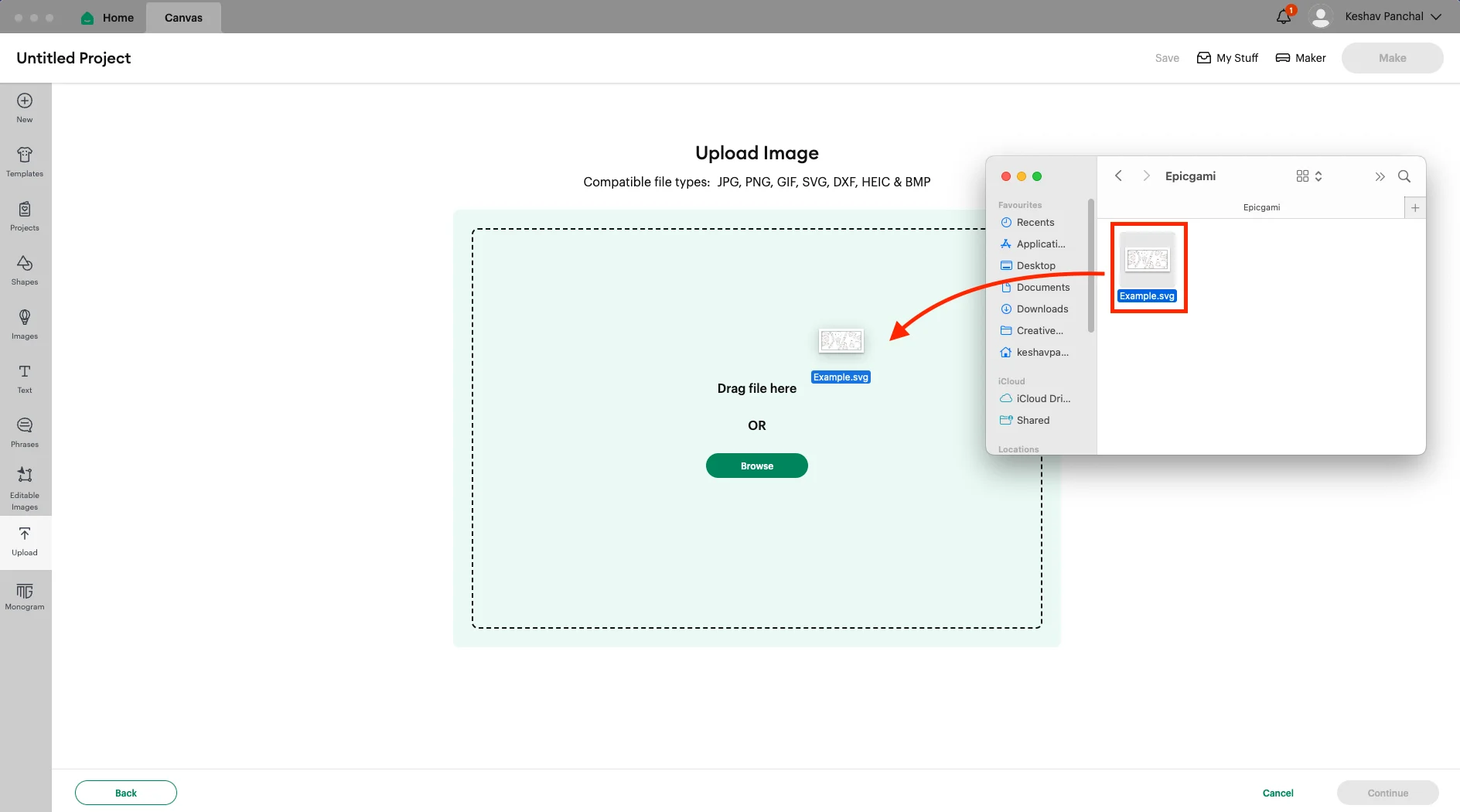Go forward in Finder window navigation

[1146, 176]
